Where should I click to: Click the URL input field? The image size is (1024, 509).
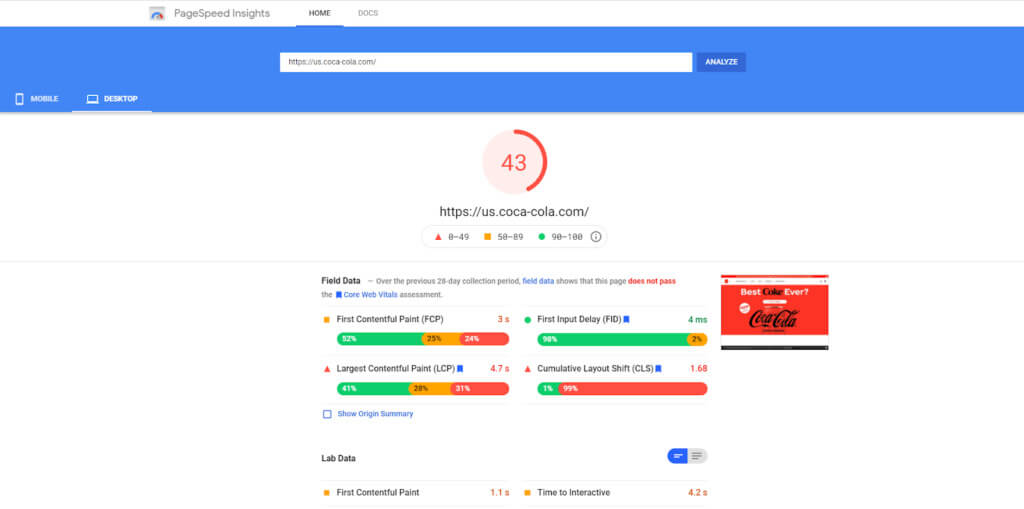[x=486, y=62]
